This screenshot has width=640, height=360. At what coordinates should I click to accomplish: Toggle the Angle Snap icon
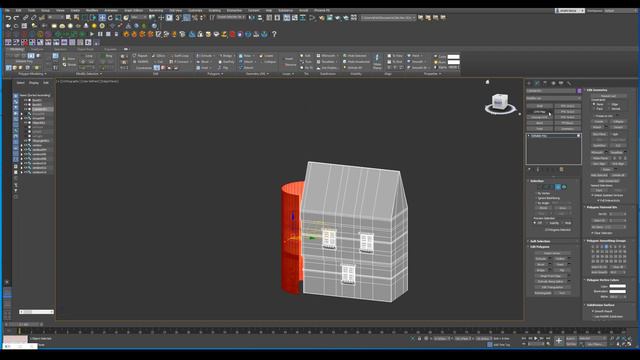(x=187, y=18)
